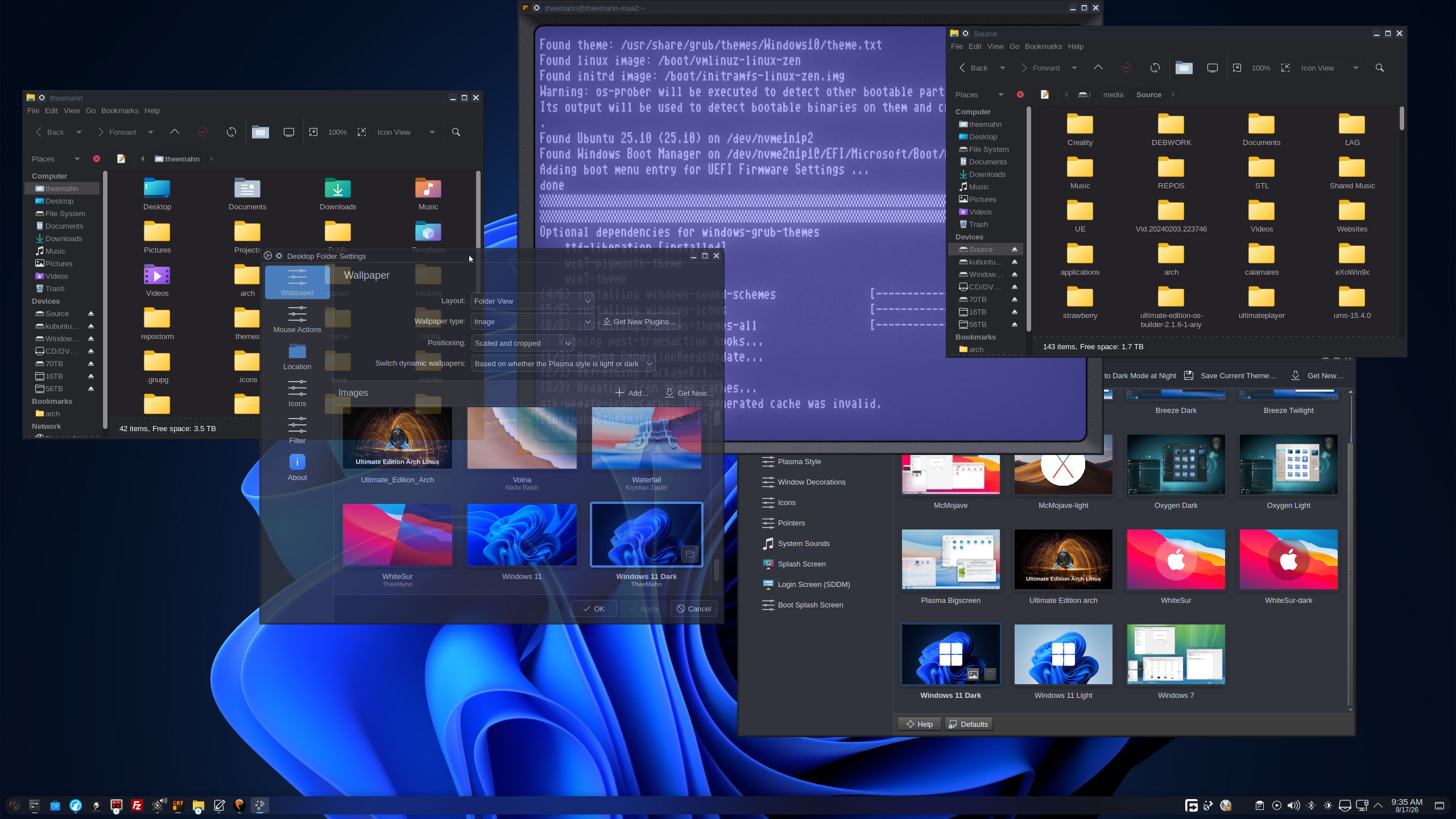Click the wallpaper images list scrollbar

point(717,570)
